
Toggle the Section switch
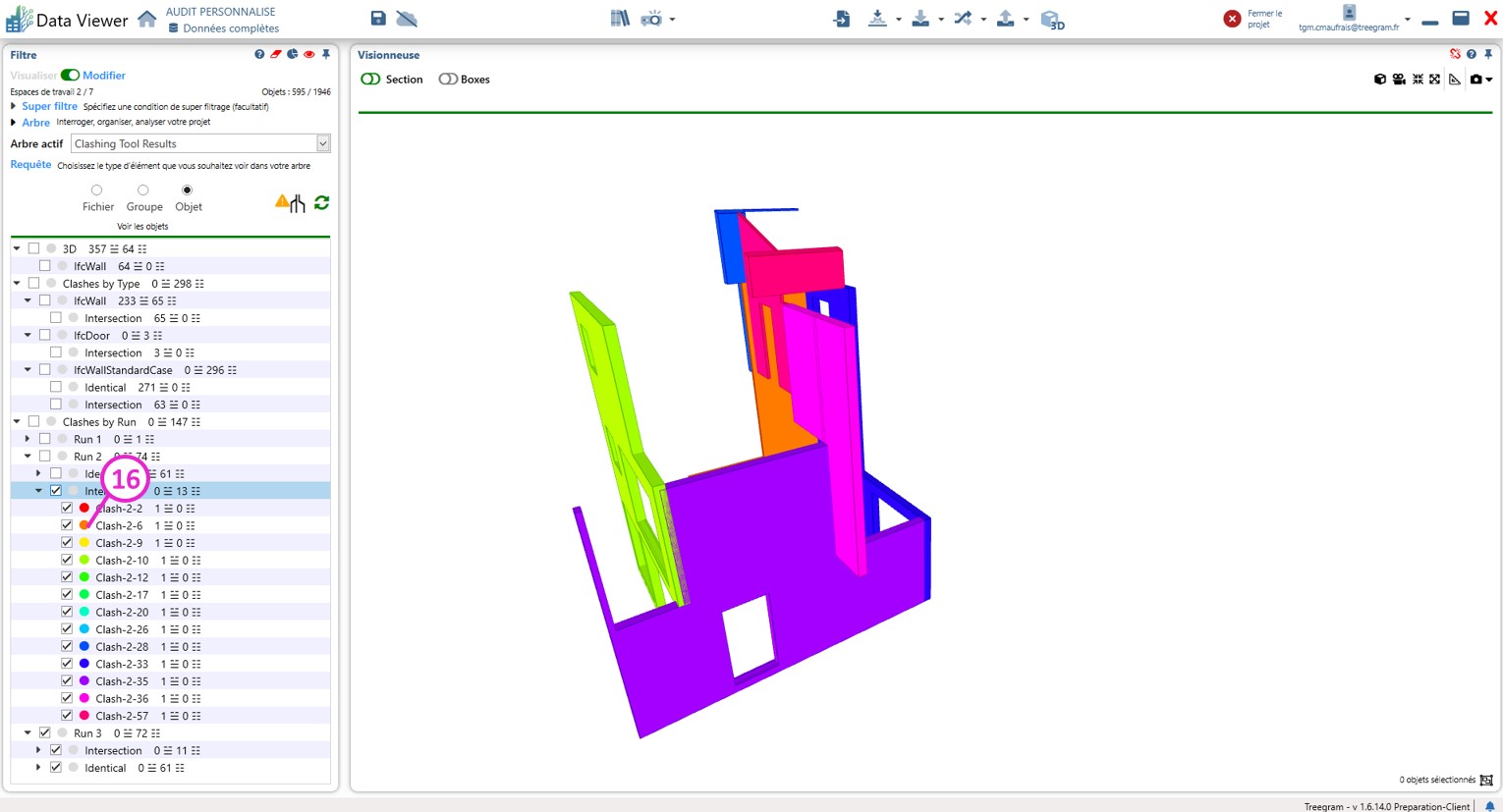(371, 80)
